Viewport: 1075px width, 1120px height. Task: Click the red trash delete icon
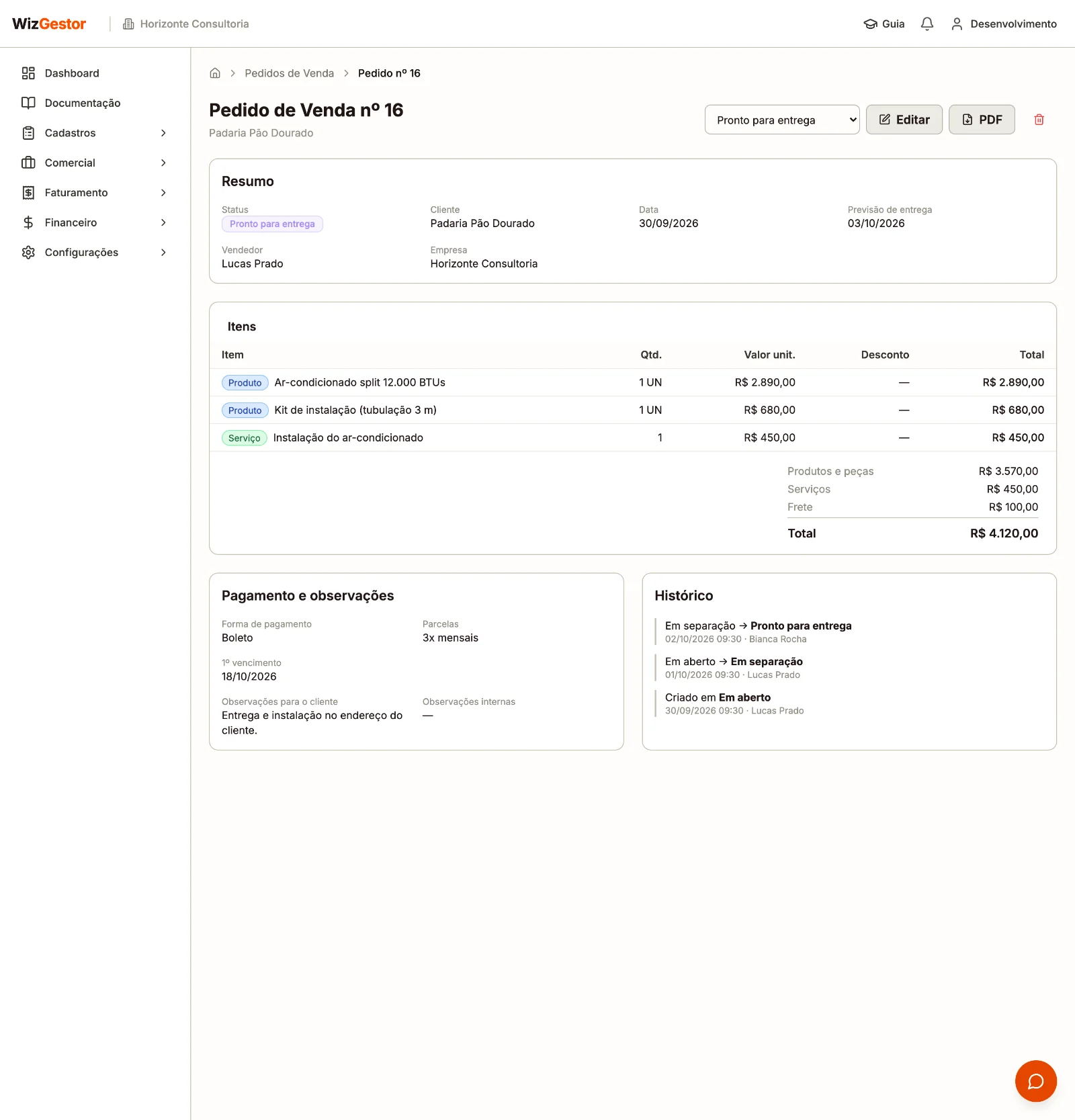1039,120
